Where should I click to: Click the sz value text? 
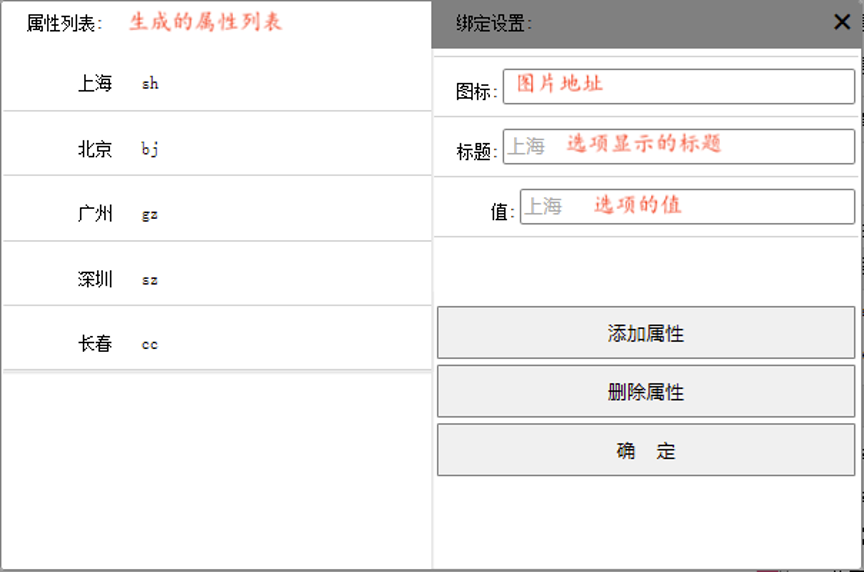(150, 280)
